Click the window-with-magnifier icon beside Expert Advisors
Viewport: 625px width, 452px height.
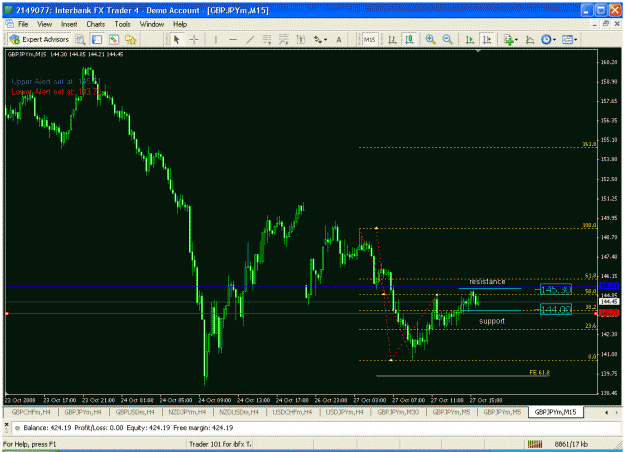coord(81,39)
